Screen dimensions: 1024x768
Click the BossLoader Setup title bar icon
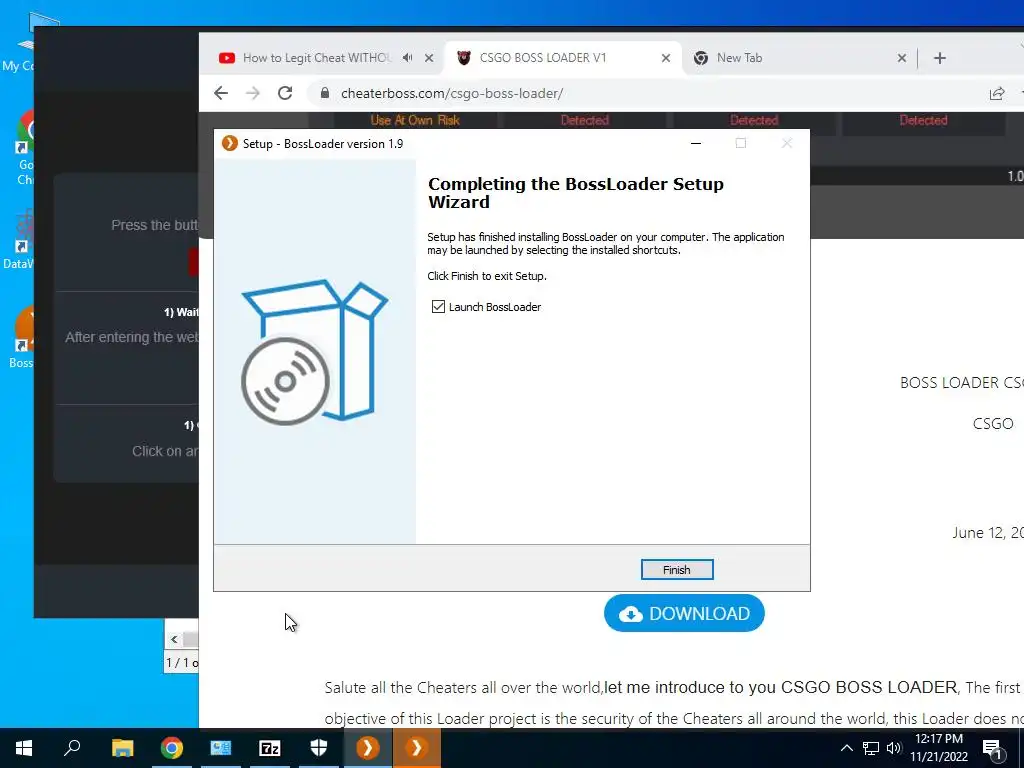point(230,143)
